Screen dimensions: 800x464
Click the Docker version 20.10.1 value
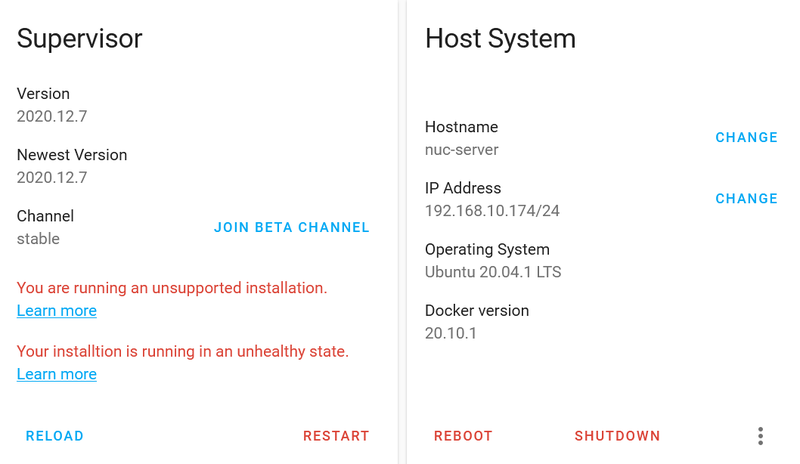[x=451, y=333]
